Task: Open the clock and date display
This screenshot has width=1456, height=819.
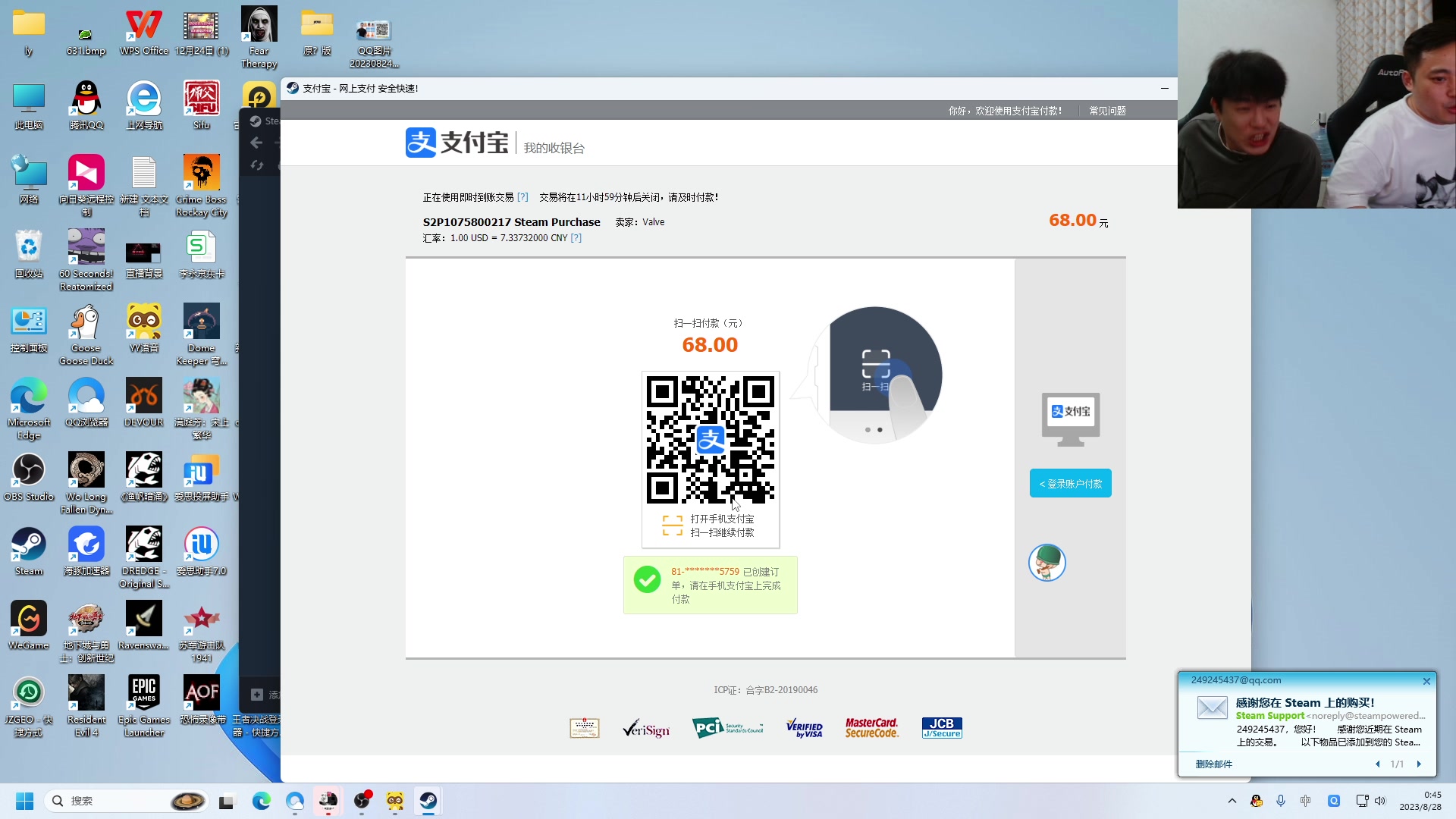Action: 1420,801
